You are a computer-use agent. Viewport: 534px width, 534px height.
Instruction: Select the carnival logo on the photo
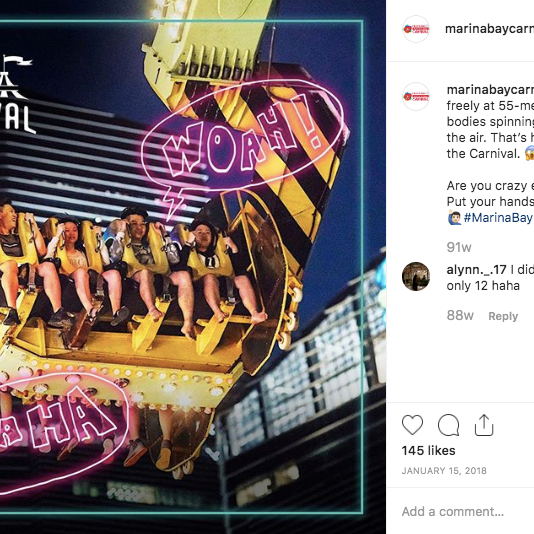[16, 94]
